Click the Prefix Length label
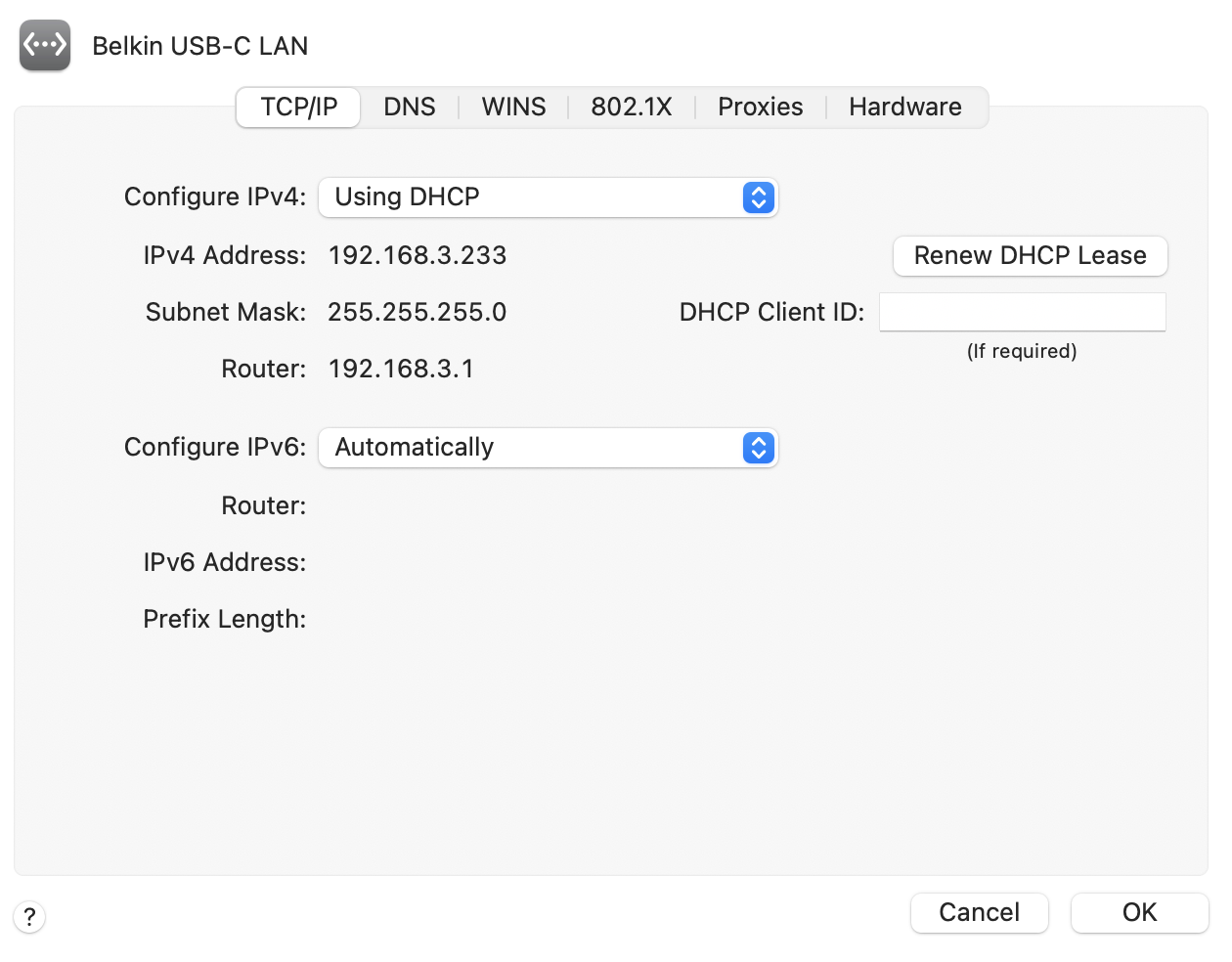The height and width of the screenshot is (962, 1232). coord(225,620)
